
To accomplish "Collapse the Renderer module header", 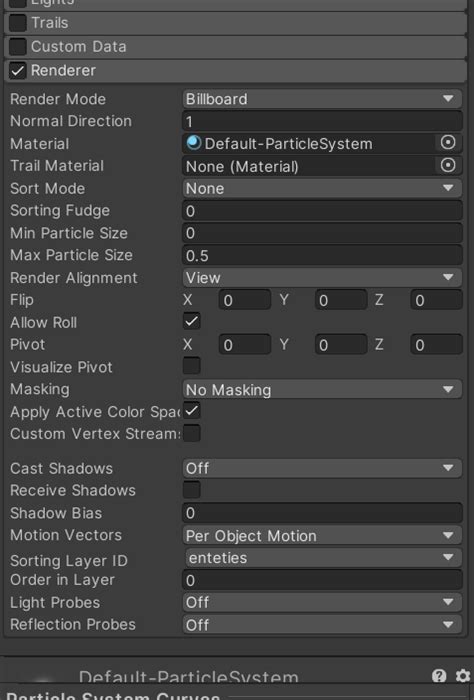I will pyautogui.click(x=235, y=71).
